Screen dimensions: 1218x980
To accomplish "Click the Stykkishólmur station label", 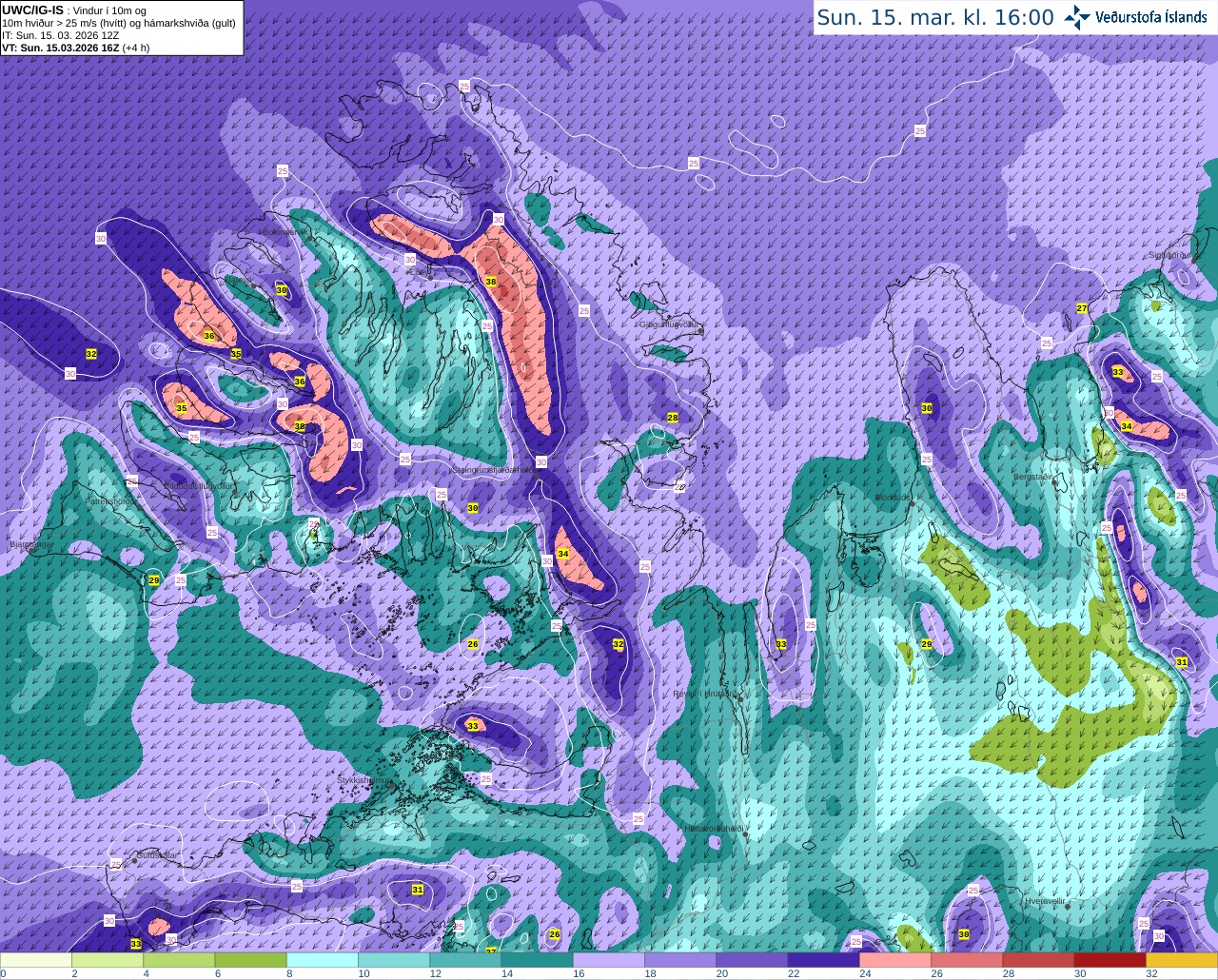I will click(364, 780).
